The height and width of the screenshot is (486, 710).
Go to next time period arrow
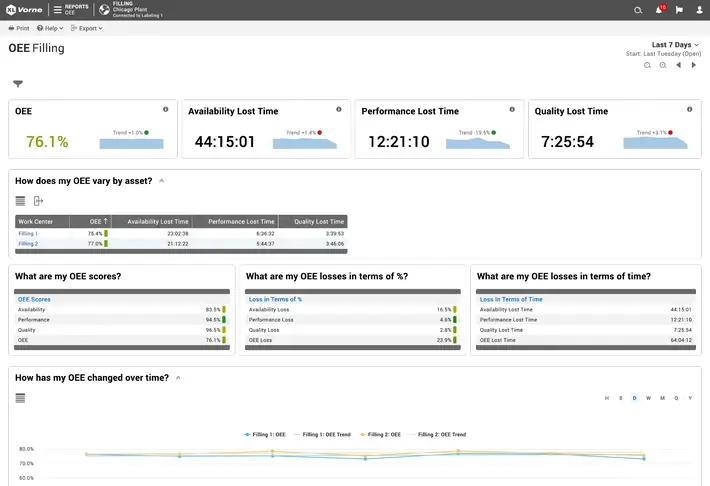click(694, 65)
